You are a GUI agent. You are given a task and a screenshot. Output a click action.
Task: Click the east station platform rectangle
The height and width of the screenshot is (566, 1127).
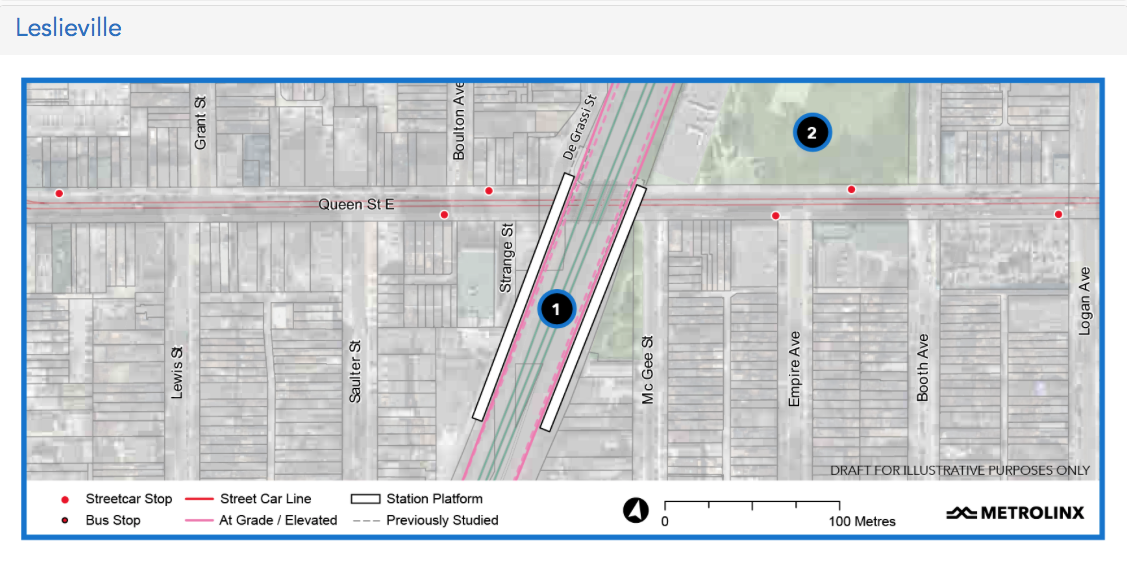point(594,308)
